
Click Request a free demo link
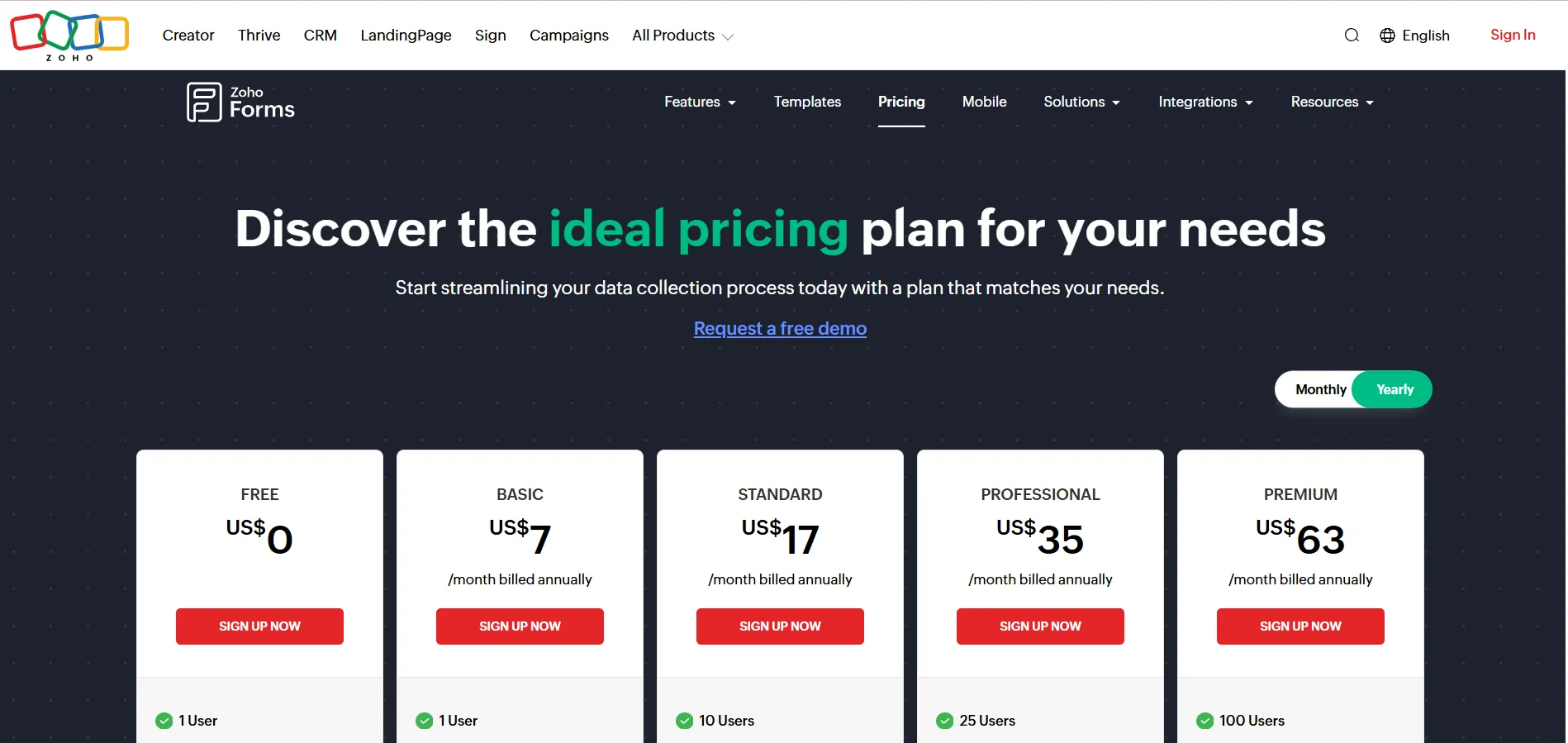[x=779, y=328]
